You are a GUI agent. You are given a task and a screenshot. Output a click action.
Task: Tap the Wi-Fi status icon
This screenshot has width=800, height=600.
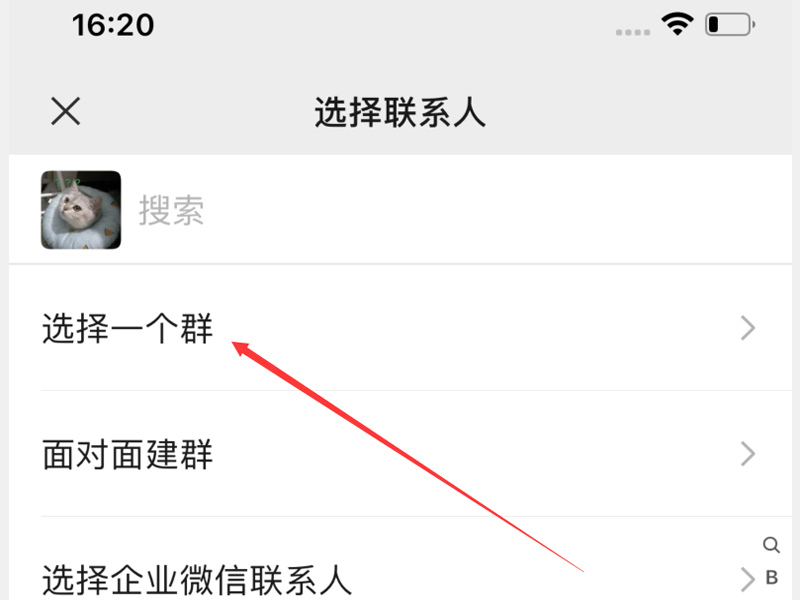[x=677, y=24]
